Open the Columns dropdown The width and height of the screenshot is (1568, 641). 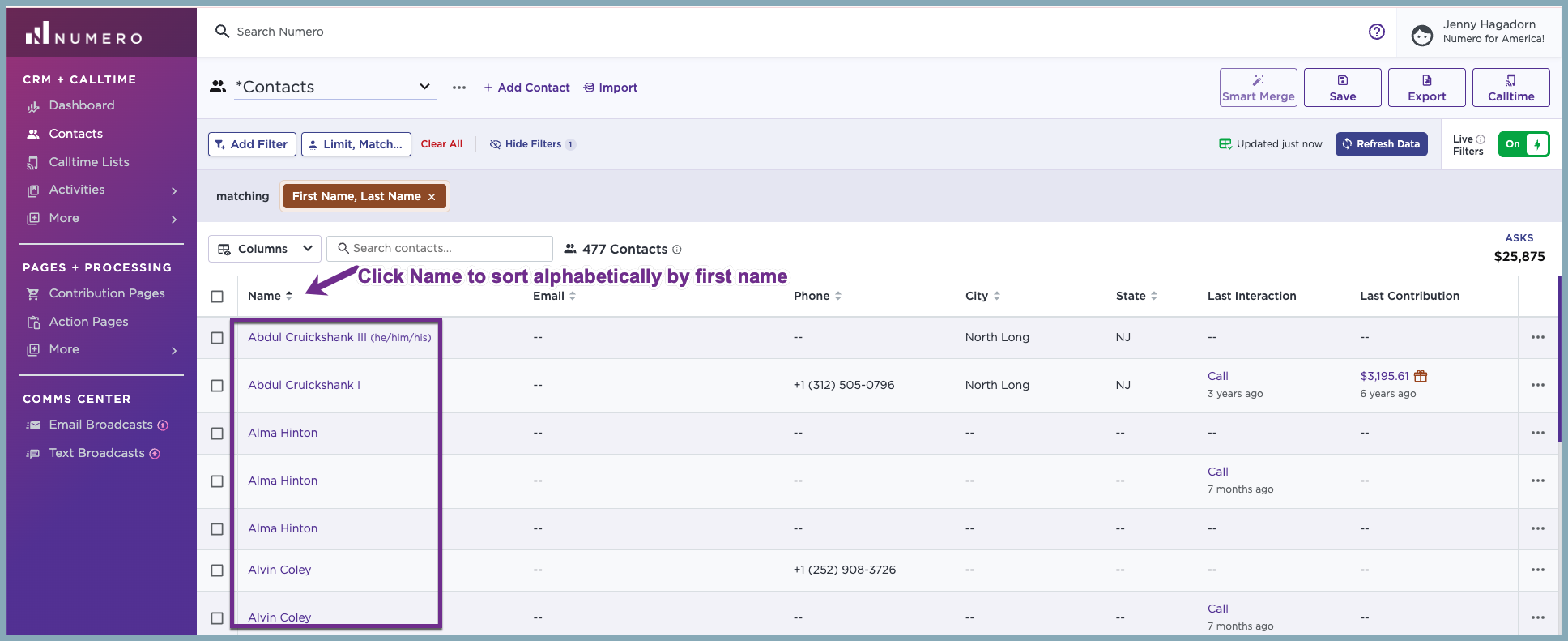click(x=265, y=249)
